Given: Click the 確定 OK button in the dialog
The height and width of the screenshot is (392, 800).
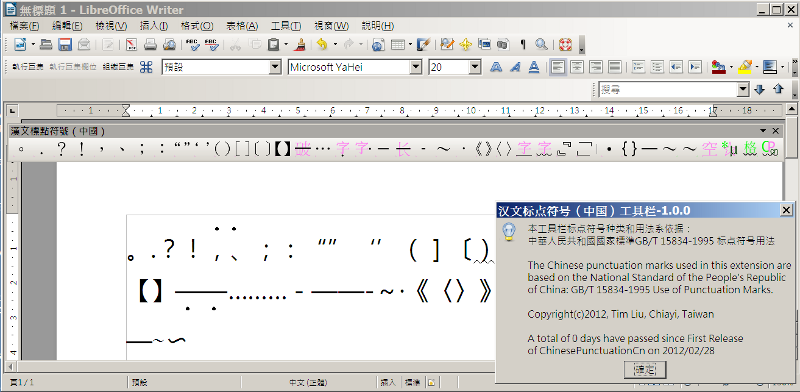Looking at the screenshot, I should (x=645, y=370).
